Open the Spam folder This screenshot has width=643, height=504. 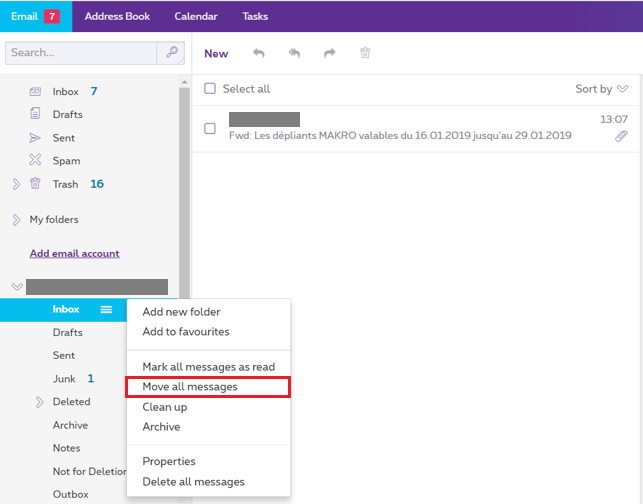tap(66, 161)
